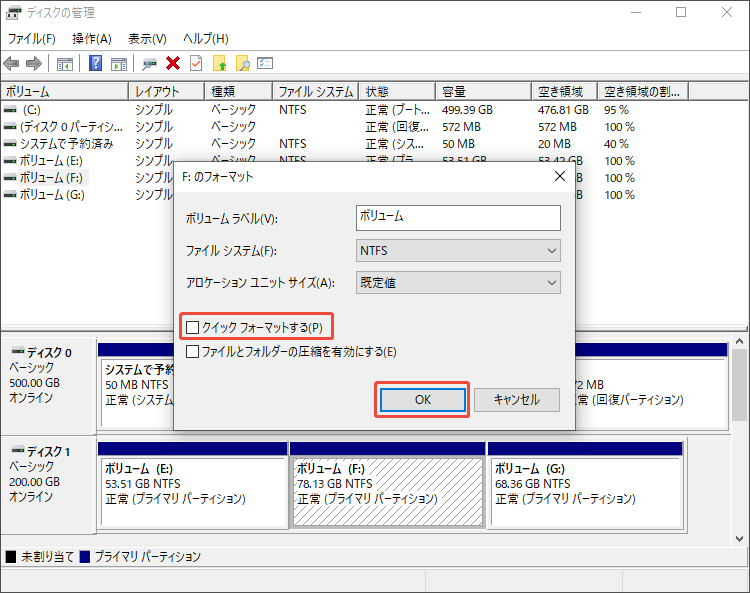Toggle the show/hide action pane icon

pos(119,64)
